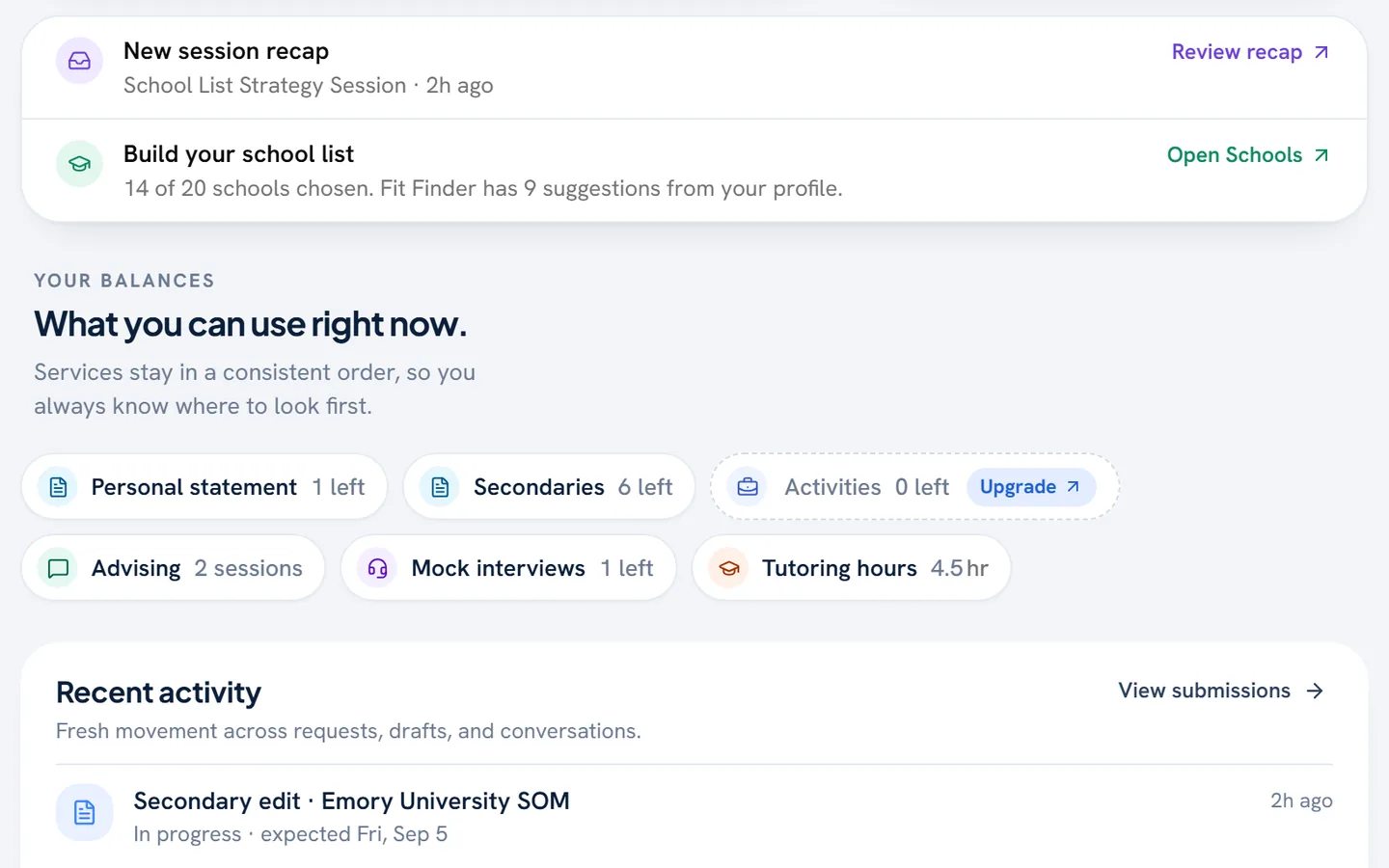Click the Personal statement document icon
The image size is (1389, 868).
[x=58, y=487]
